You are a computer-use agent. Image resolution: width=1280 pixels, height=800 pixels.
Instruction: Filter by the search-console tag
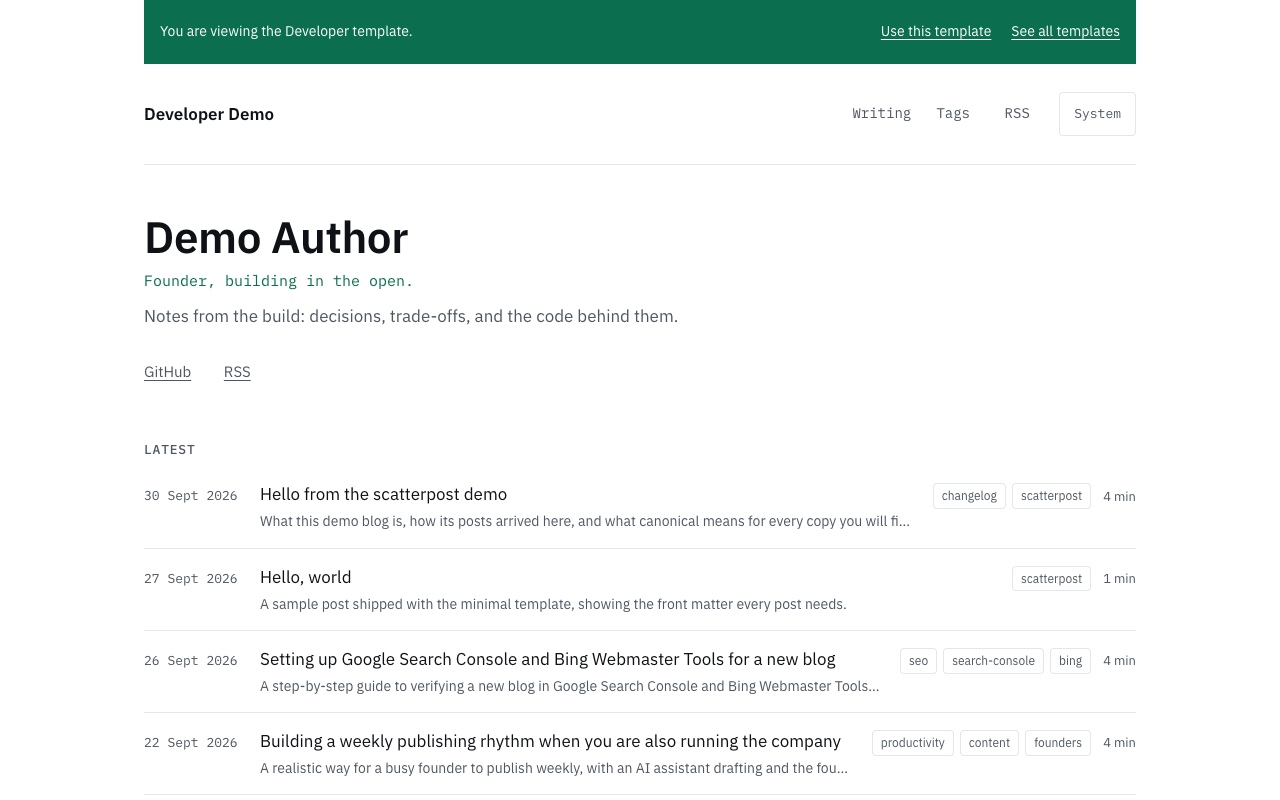click(993, 661)
